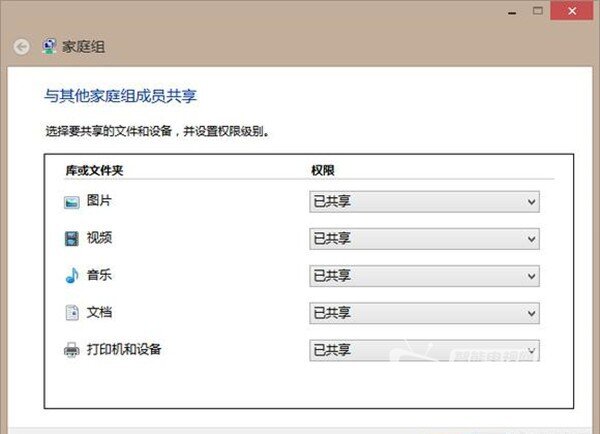The image size is (600, 434).
Task: Click the HomeGroup 家庭组 title icon
Action: point(49,46)
